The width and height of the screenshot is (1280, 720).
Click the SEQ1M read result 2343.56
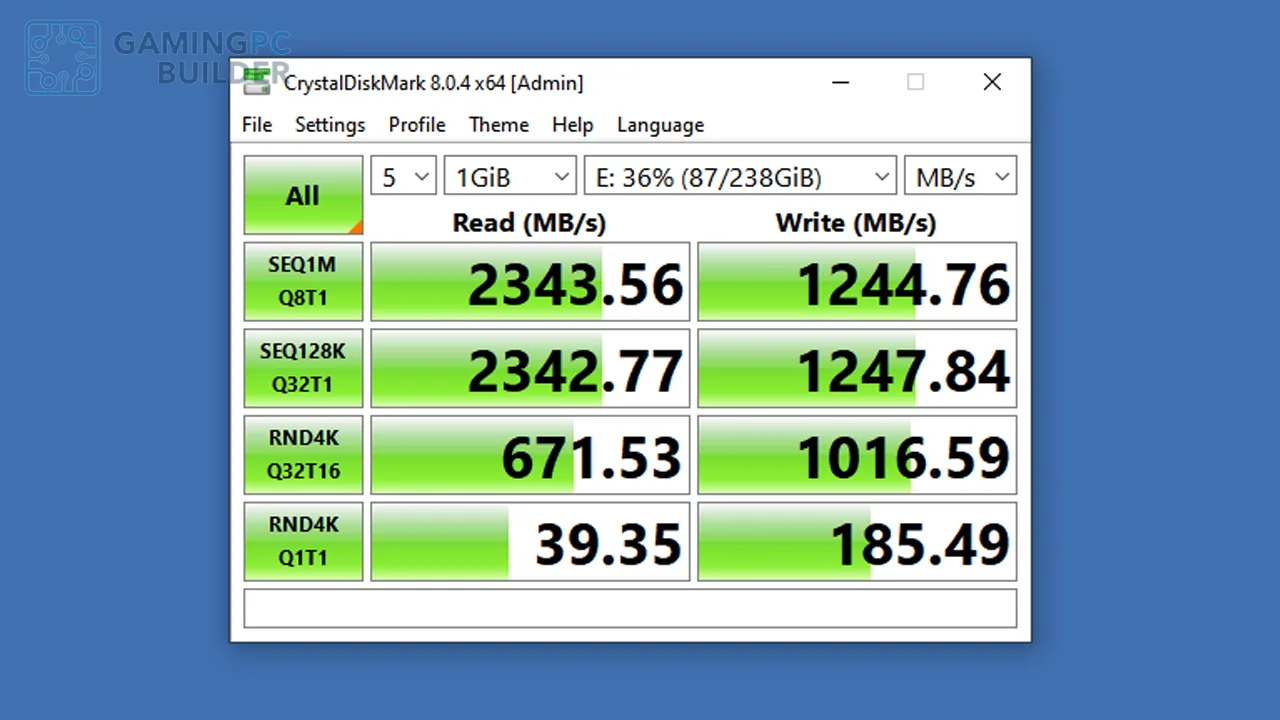click(530, 282)
